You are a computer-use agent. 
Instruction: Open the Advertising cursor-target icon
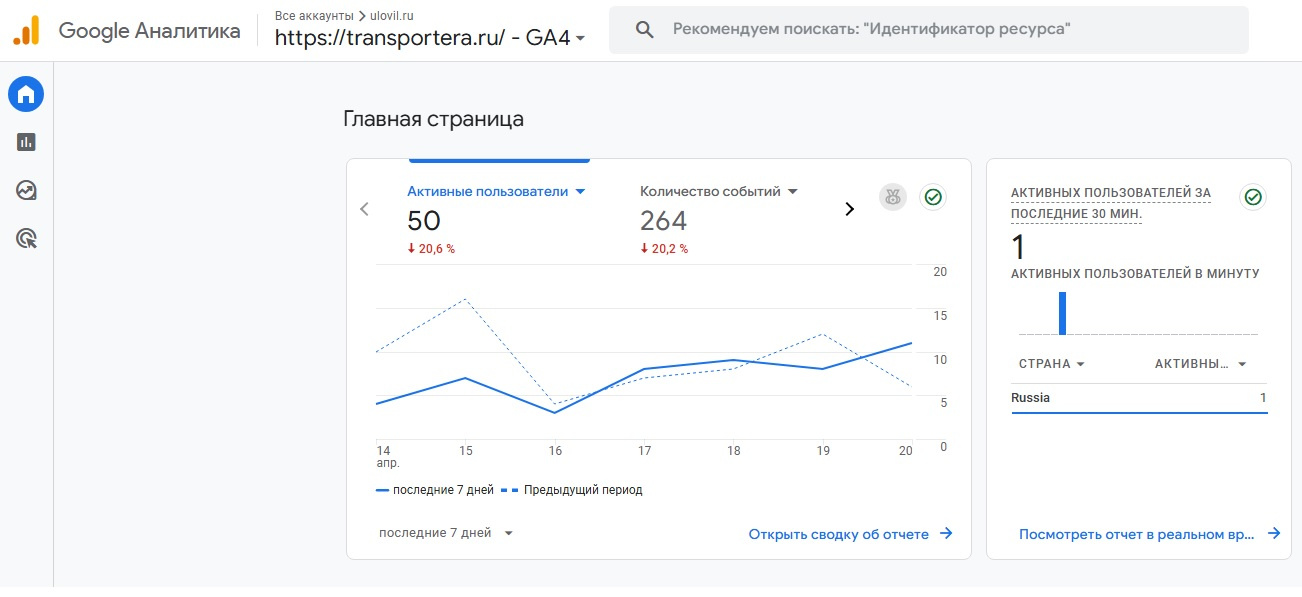pyautogui.click(x=26, y=238)
